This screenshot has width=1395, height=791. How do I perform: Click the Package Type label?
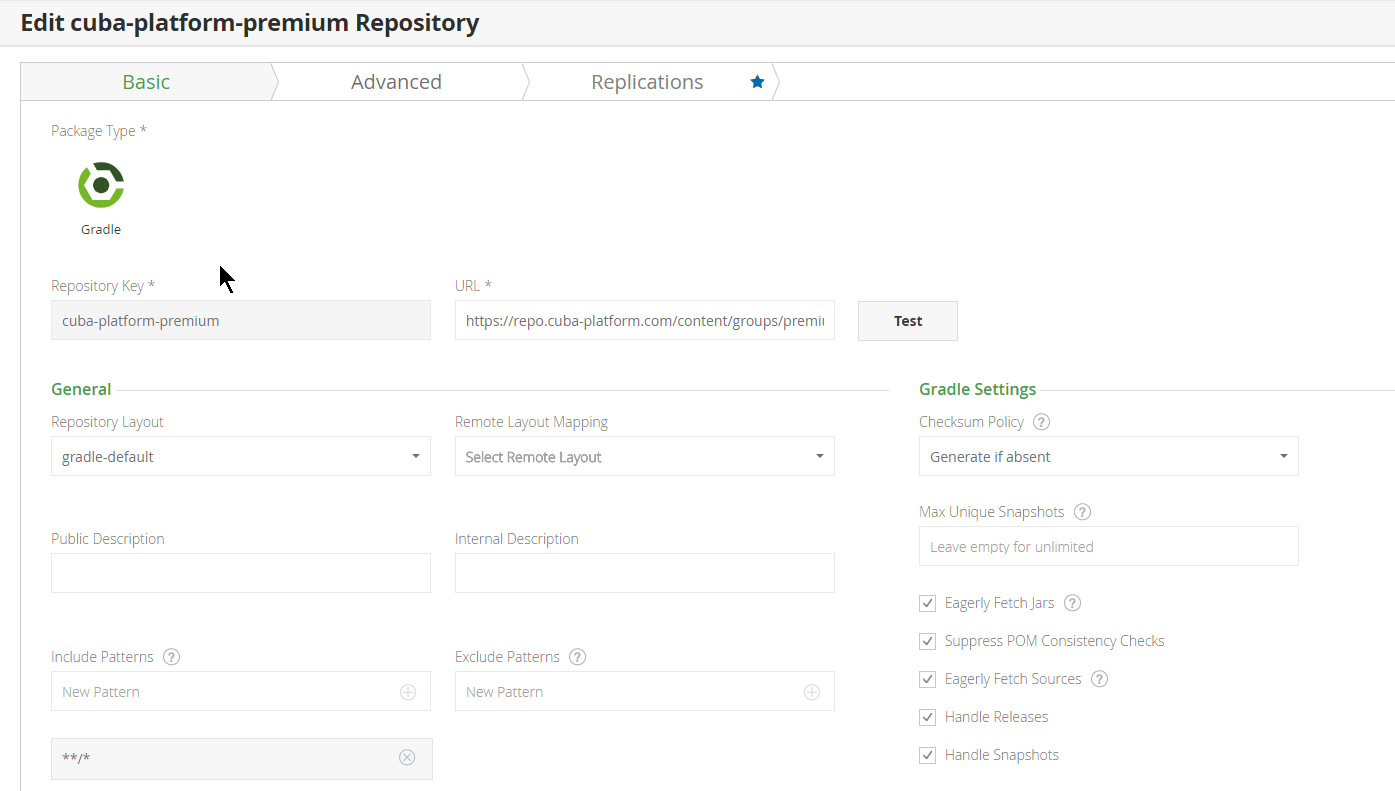point(99,131)
